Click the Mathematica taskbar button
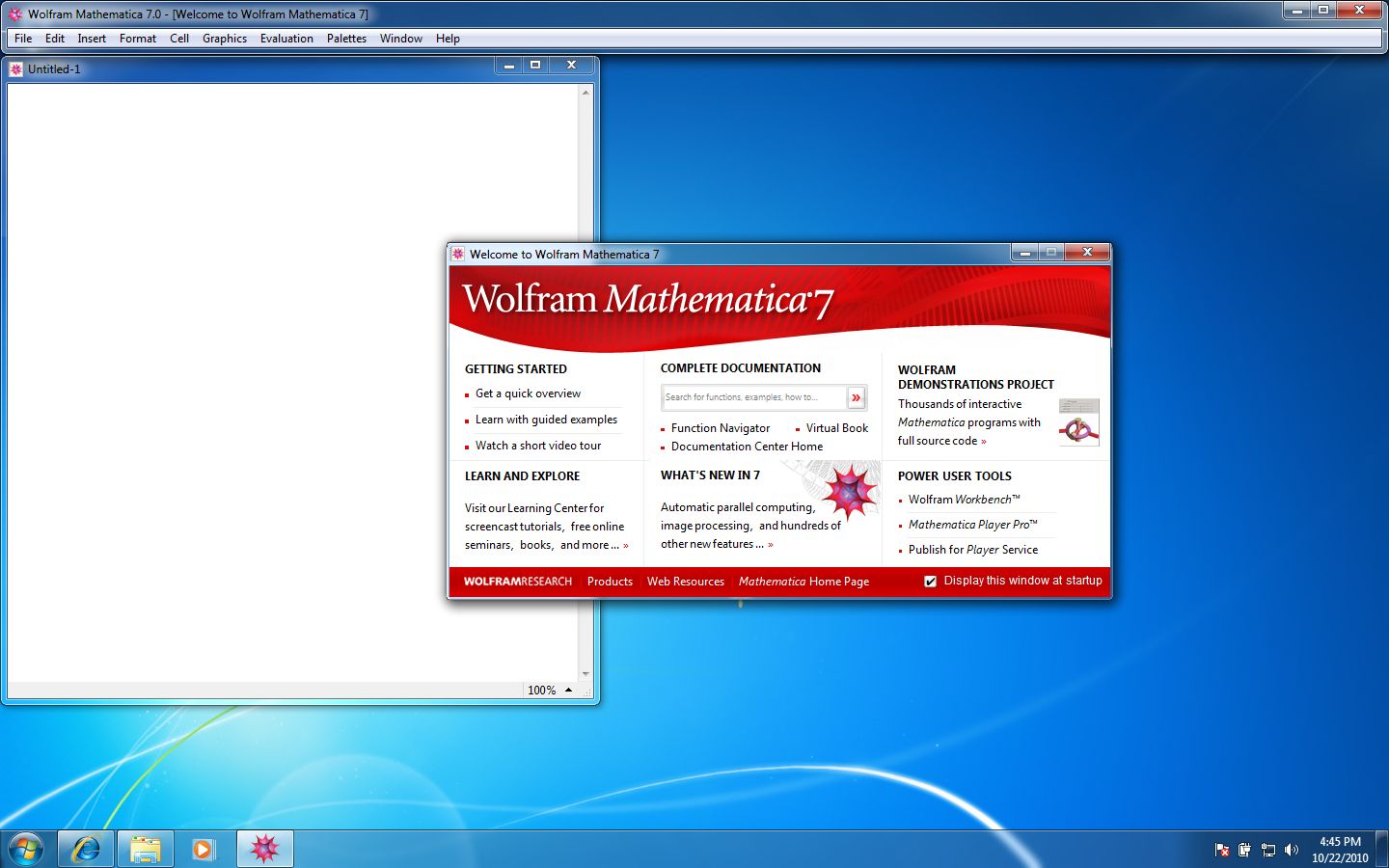 tap(264, 850)
